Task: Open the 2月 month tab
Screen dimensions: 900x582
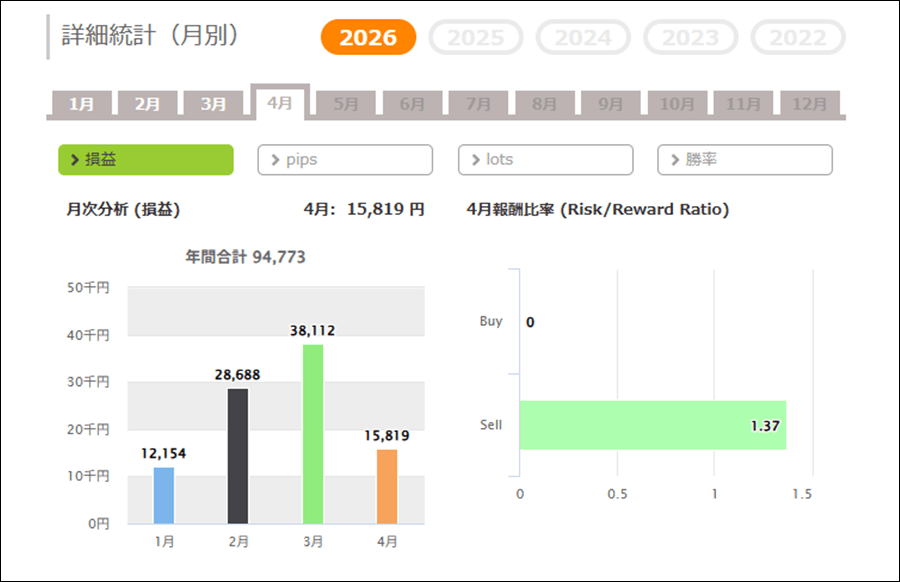Action: point(147,104)
